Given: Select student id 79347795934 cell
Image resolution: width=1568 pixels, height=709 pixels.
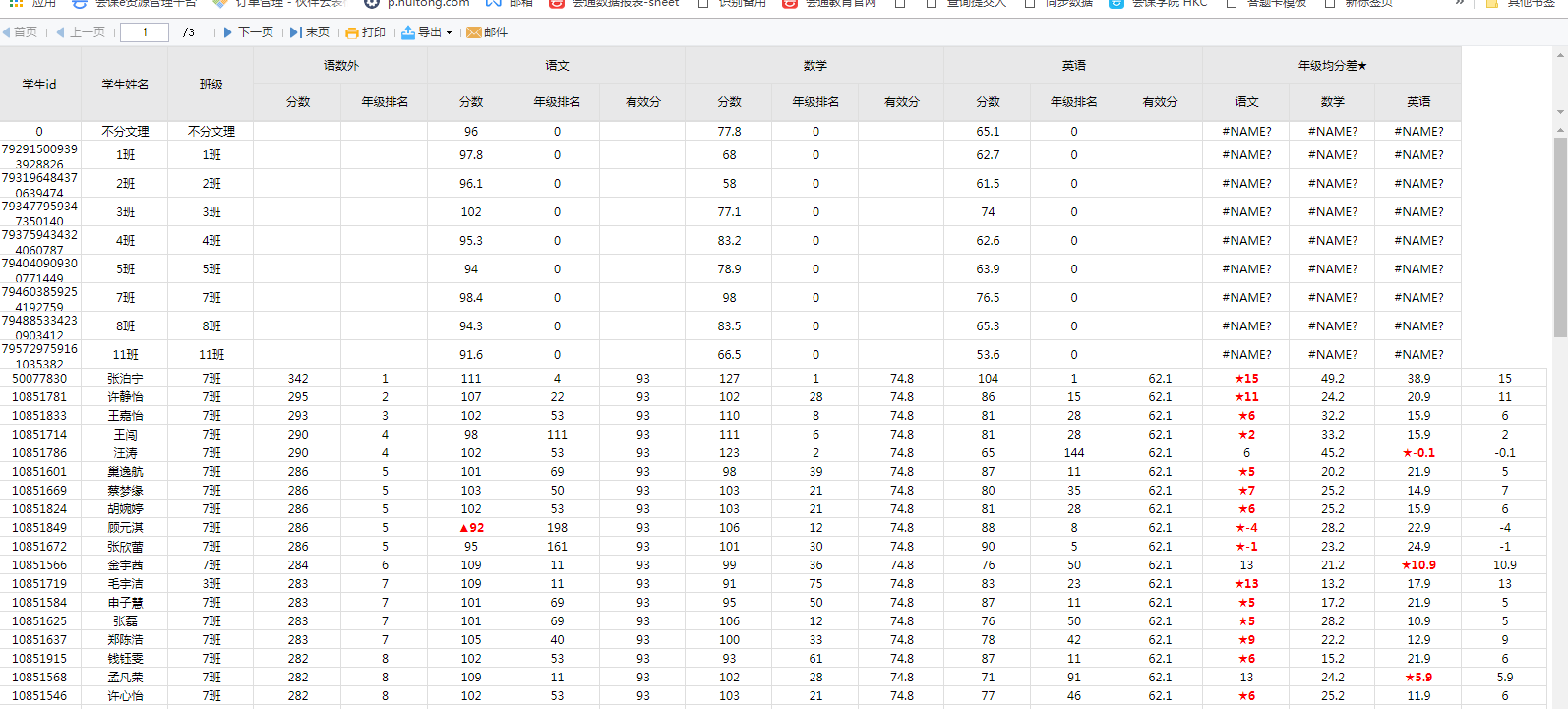Looking at the screenshot, I should 39,212.
